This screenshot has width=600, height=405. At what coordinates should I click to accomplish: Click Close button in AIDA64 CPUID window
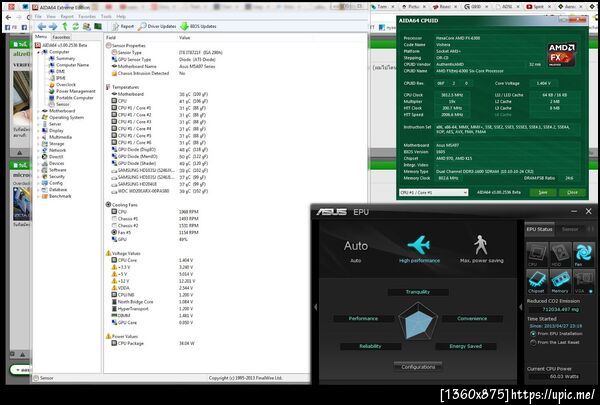(x=572, y=193)
